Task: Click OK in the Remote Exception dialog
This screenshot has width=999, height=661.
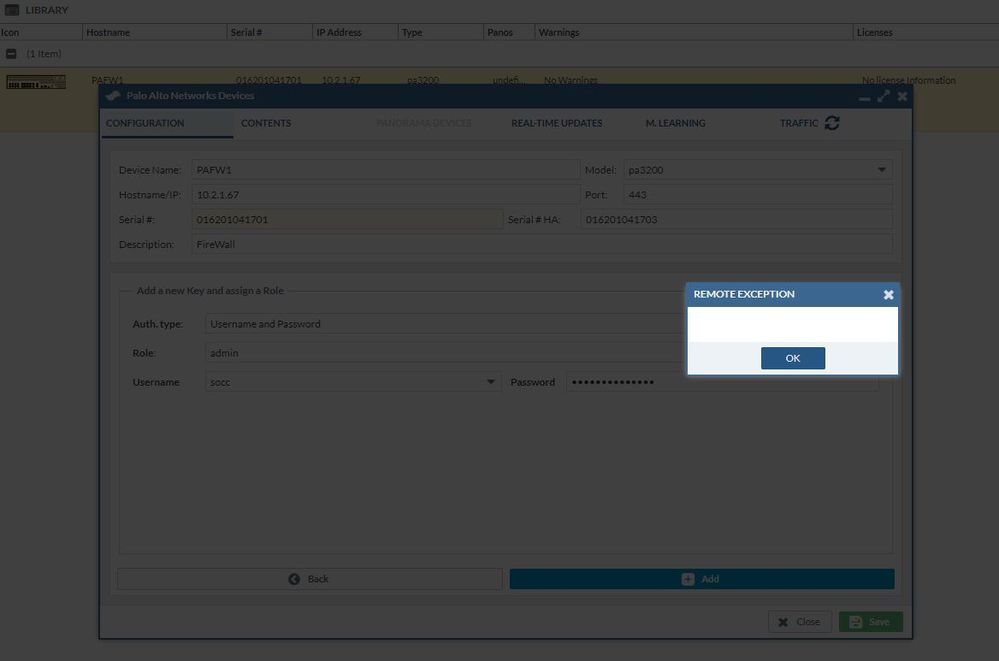Action: (x=793, y=358)
